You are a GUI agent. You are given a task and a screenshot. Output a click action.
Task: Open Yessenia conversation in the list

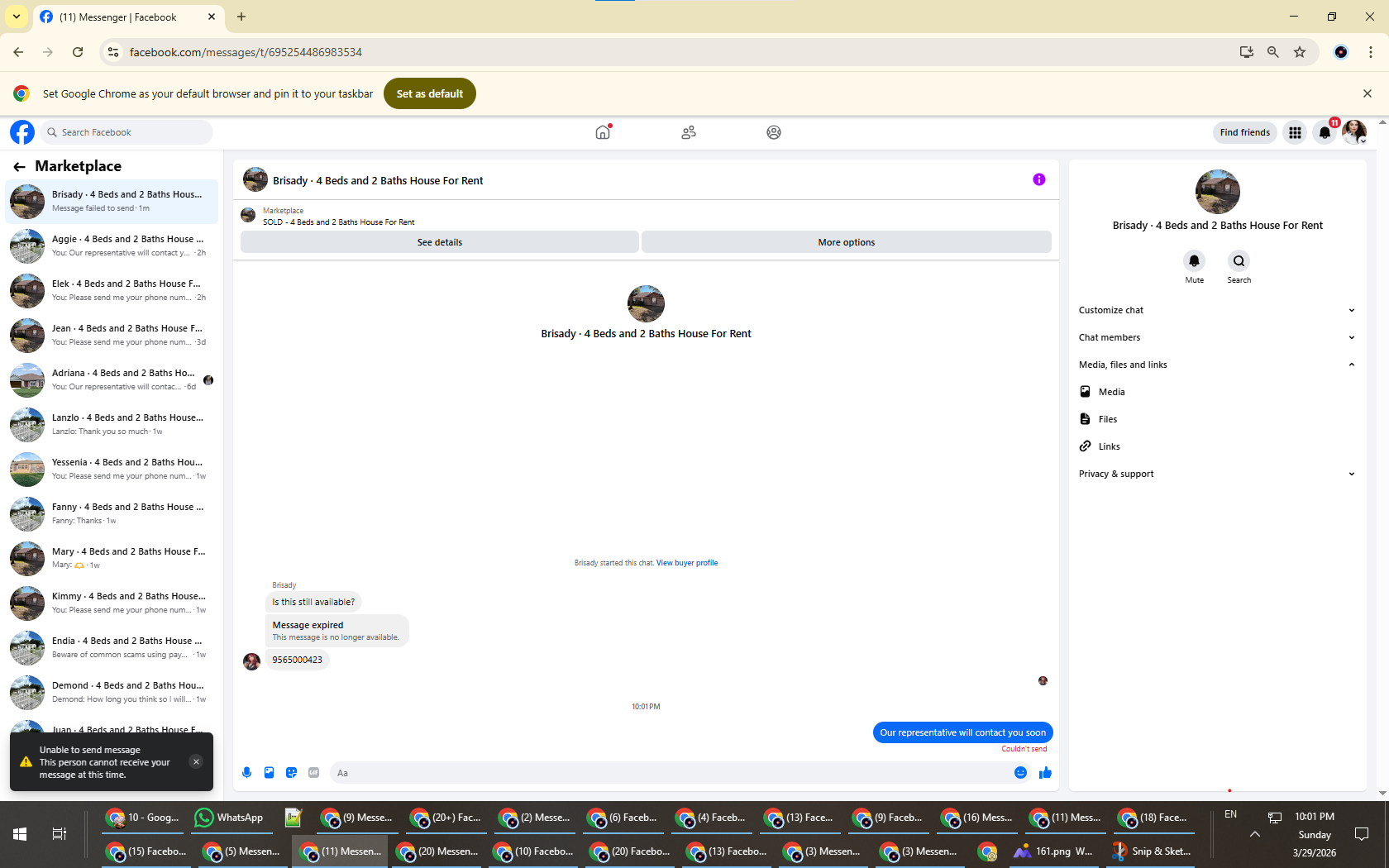click(x=112, y=469)
